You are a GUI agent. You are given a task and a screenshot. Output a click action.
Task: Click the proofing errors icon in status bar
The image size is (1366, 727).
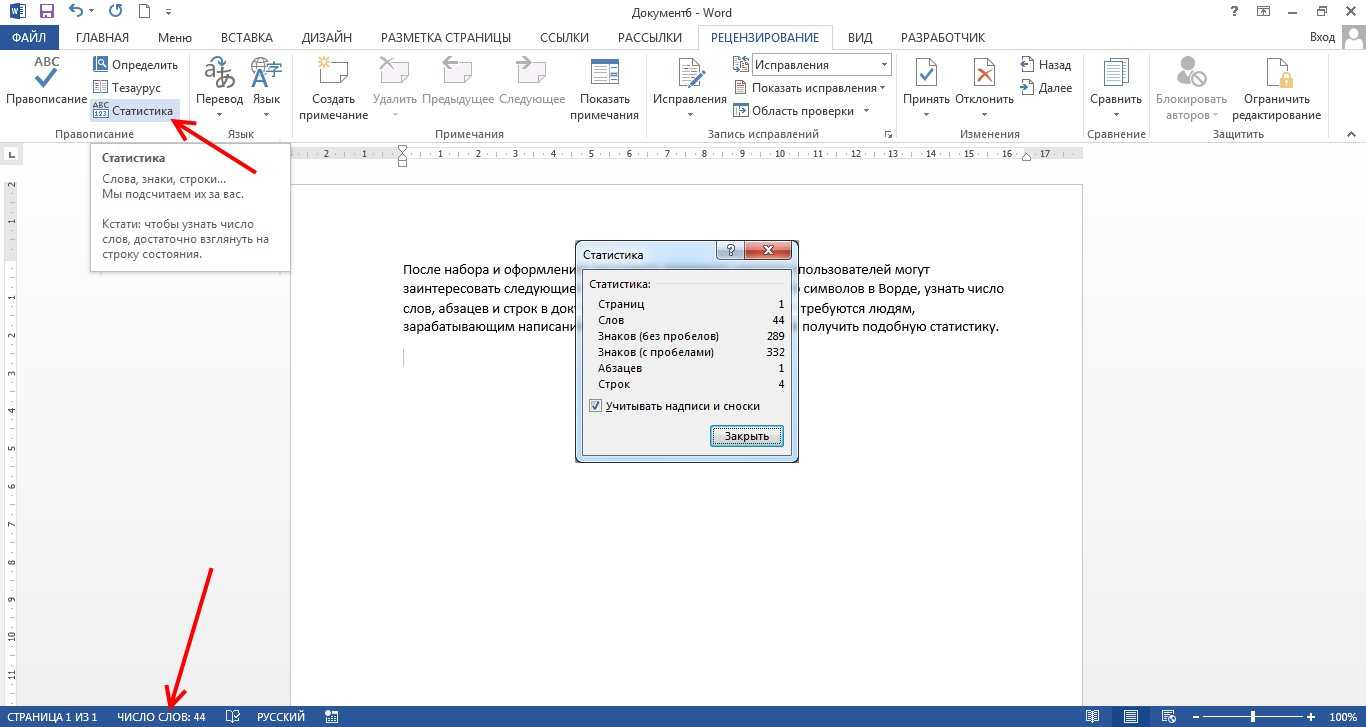[x=233, y=717]
